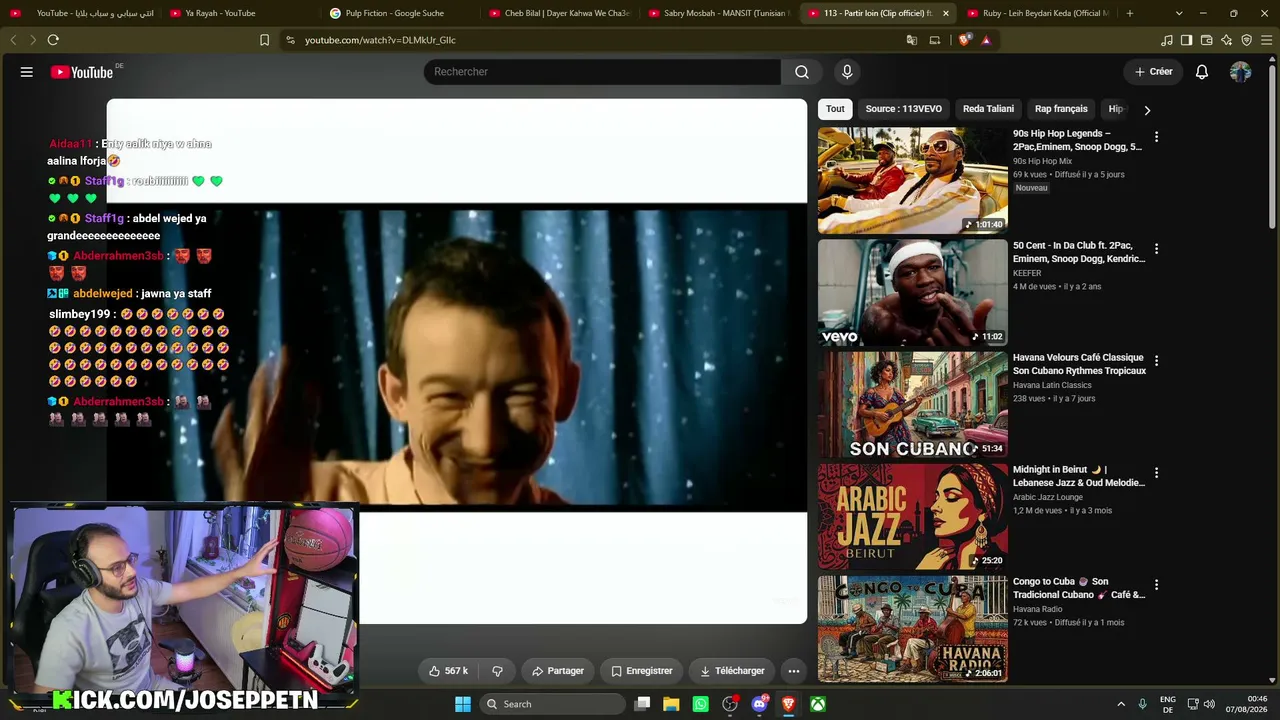Toggle the browser sidebar panel
Image resolution: width=1280 pixels, height=720 pixels.
pyautogui.click(x=1186, y=40)
